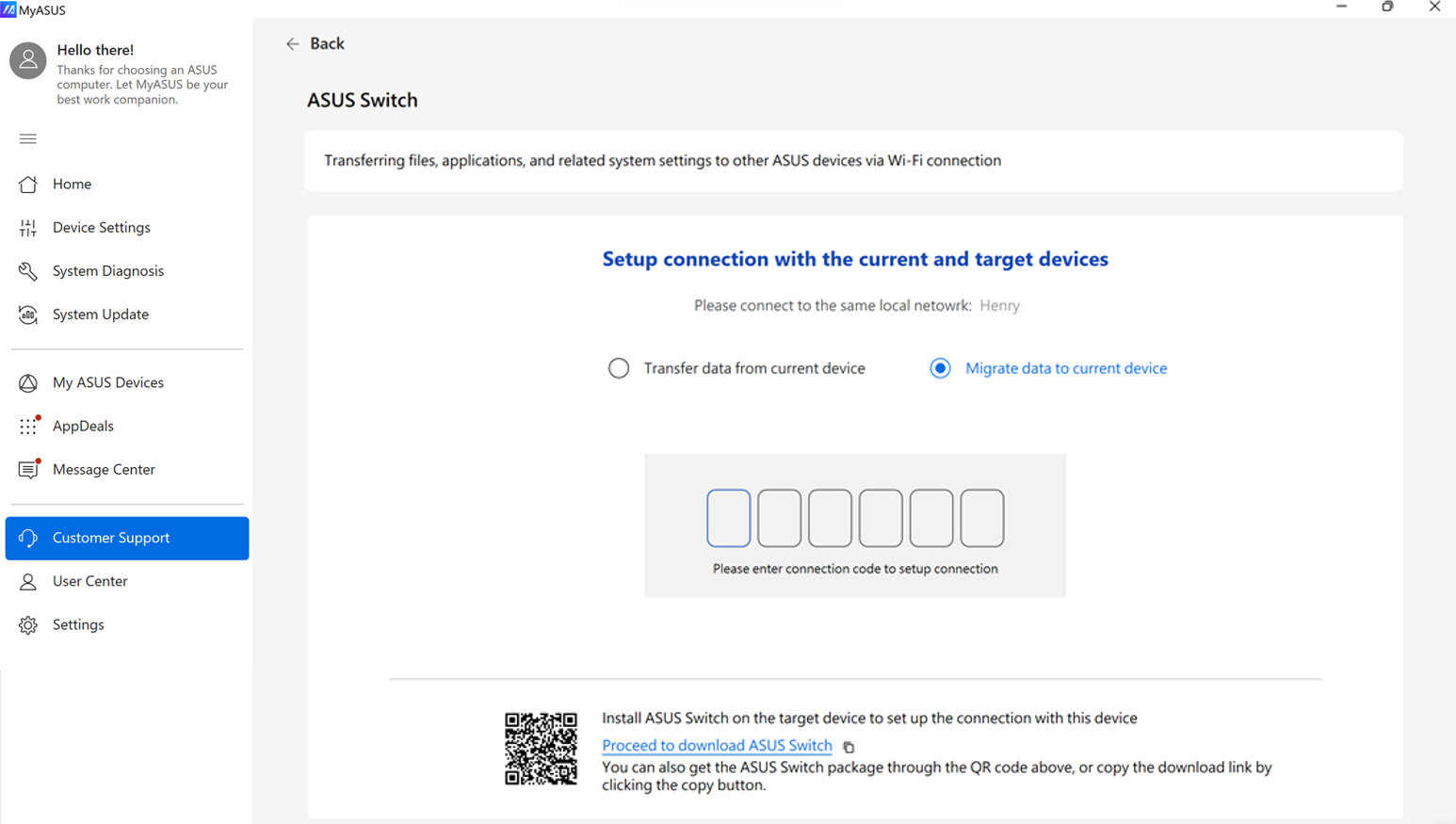Collapse the sidebar with hamburger menu
1456x824 pixels.
(28, 139)
